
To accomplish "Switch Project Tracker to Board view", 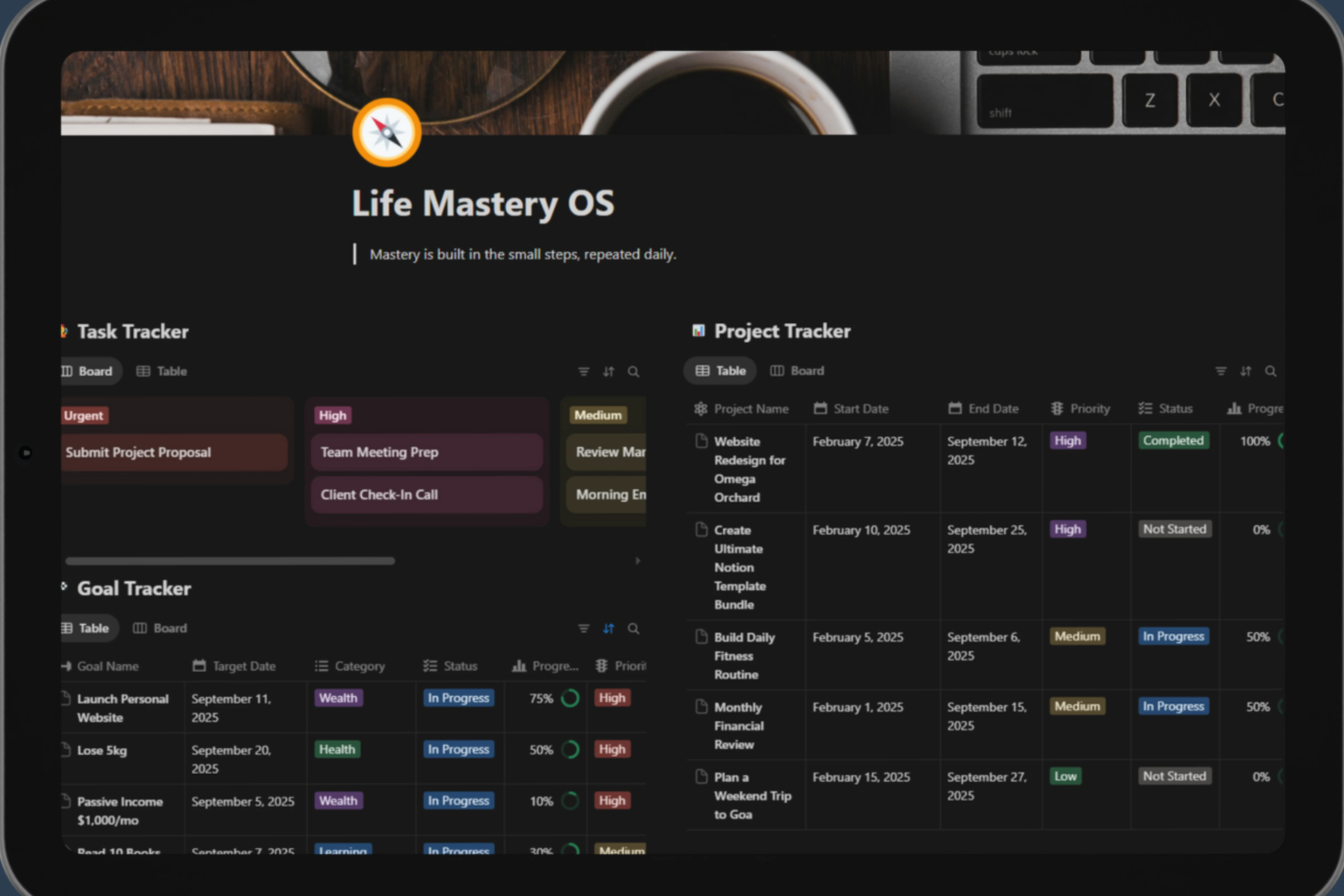I will click(797, 371).
